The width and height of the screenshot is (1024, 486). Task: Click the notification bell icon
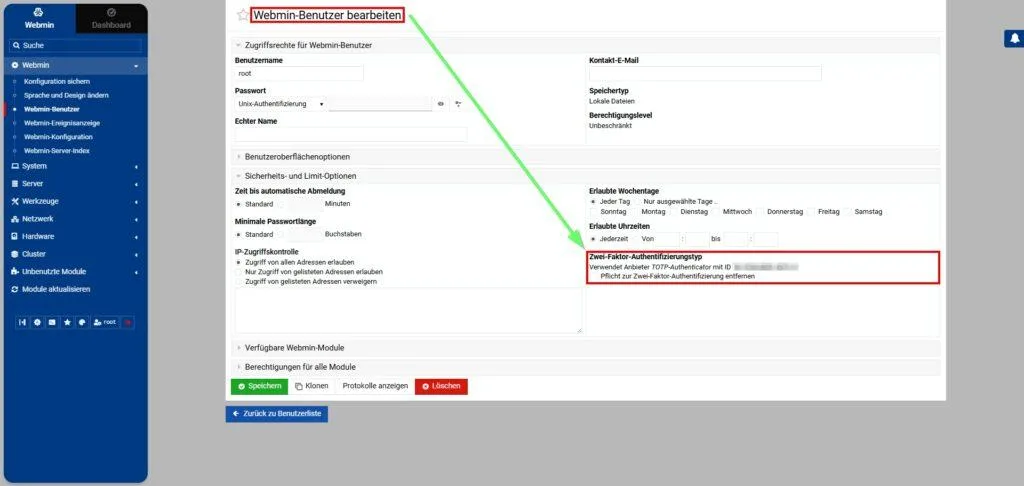click(1012, 38)
